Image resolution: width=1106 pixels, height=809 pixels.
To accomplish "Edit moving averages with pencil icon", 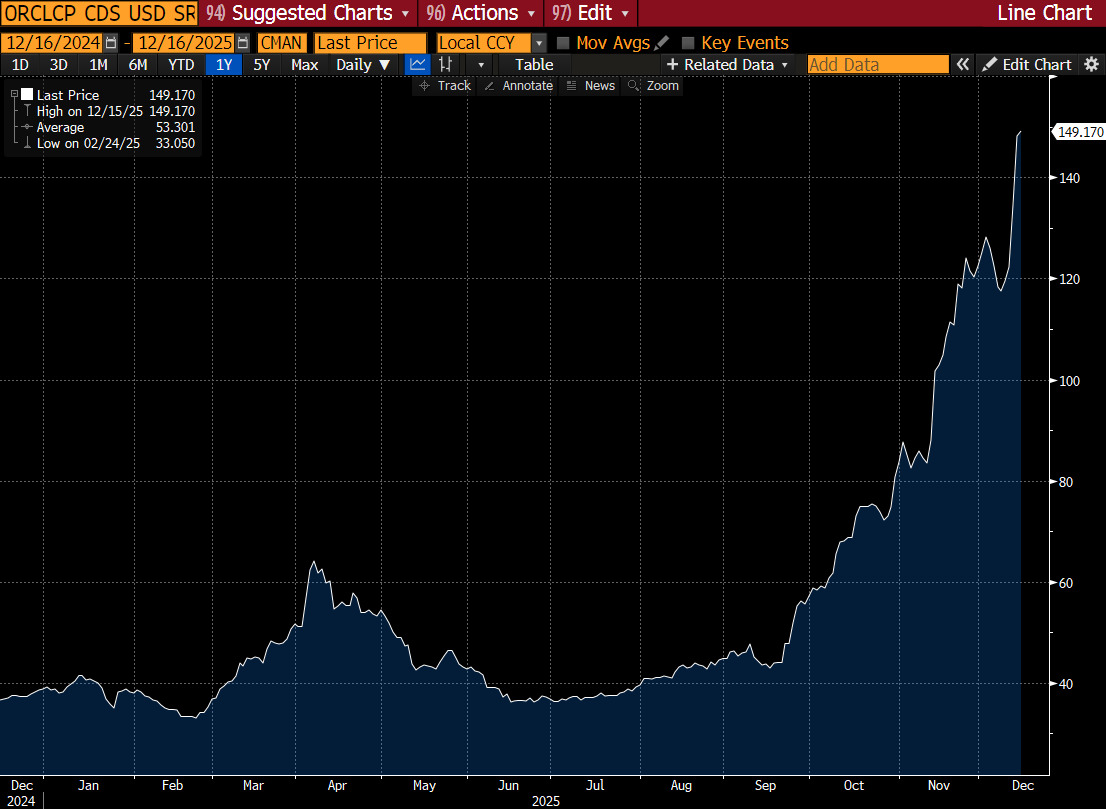I will tap(661, 43).
